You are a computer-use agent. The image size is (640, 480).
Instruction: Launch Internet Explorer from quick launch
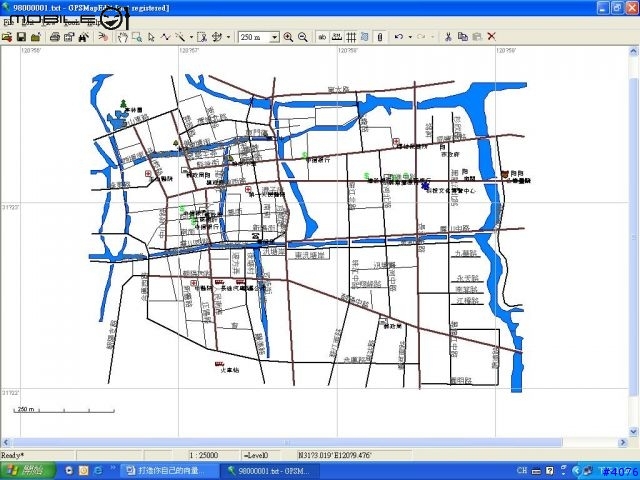(98, 471)
